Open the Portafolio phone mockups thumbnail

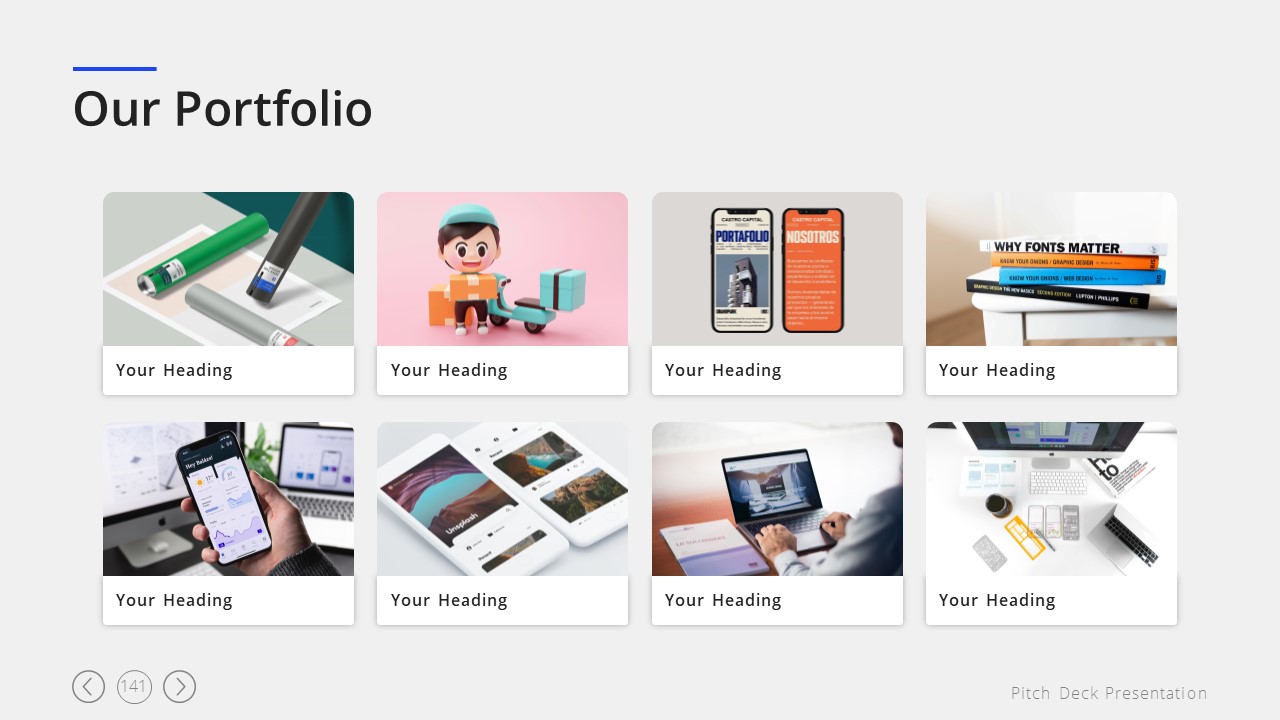(777, 269)
